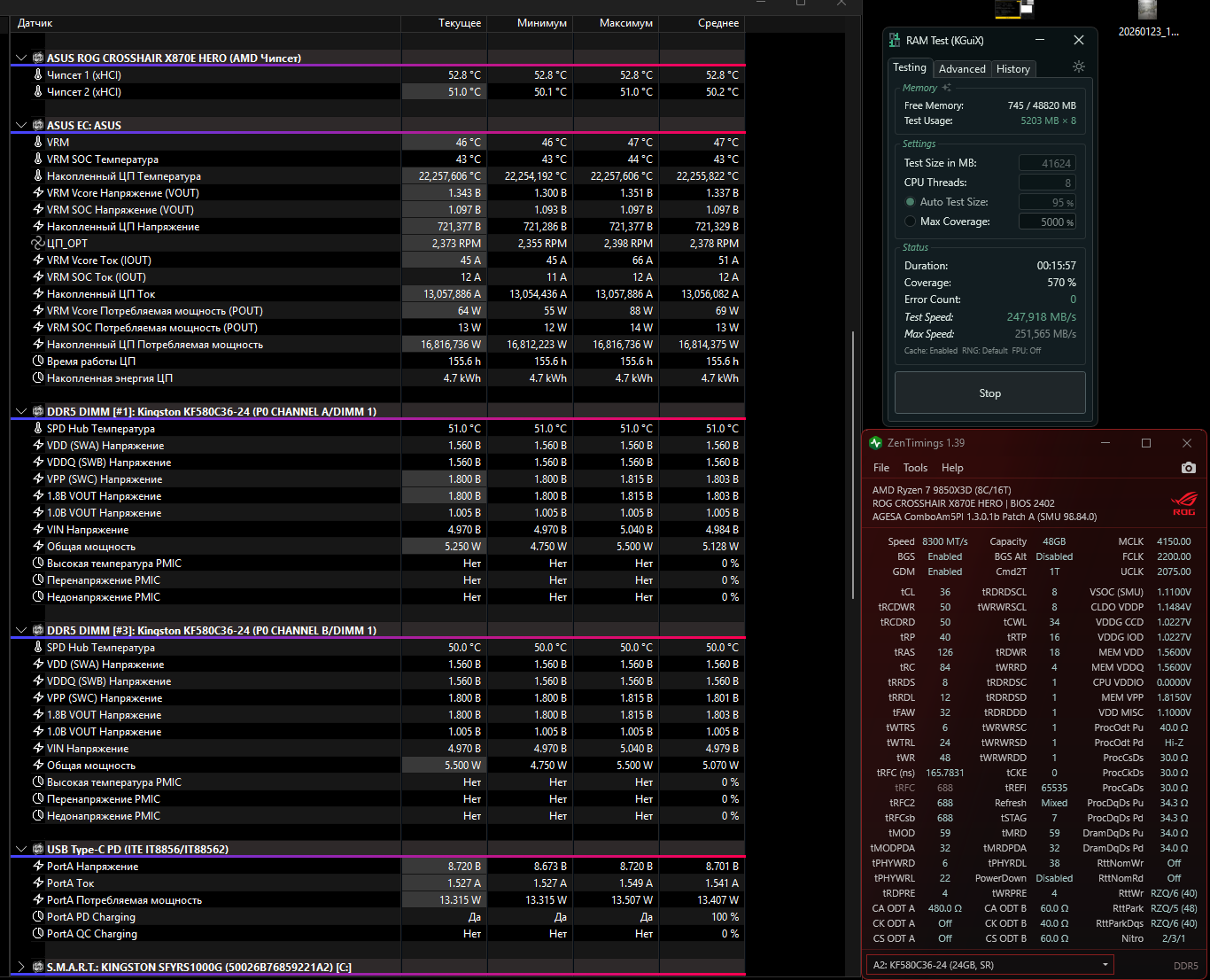The image size is (1210, 980).
Task: Open the A2: KF580C36-24 module dropdown
Action: 990,965
